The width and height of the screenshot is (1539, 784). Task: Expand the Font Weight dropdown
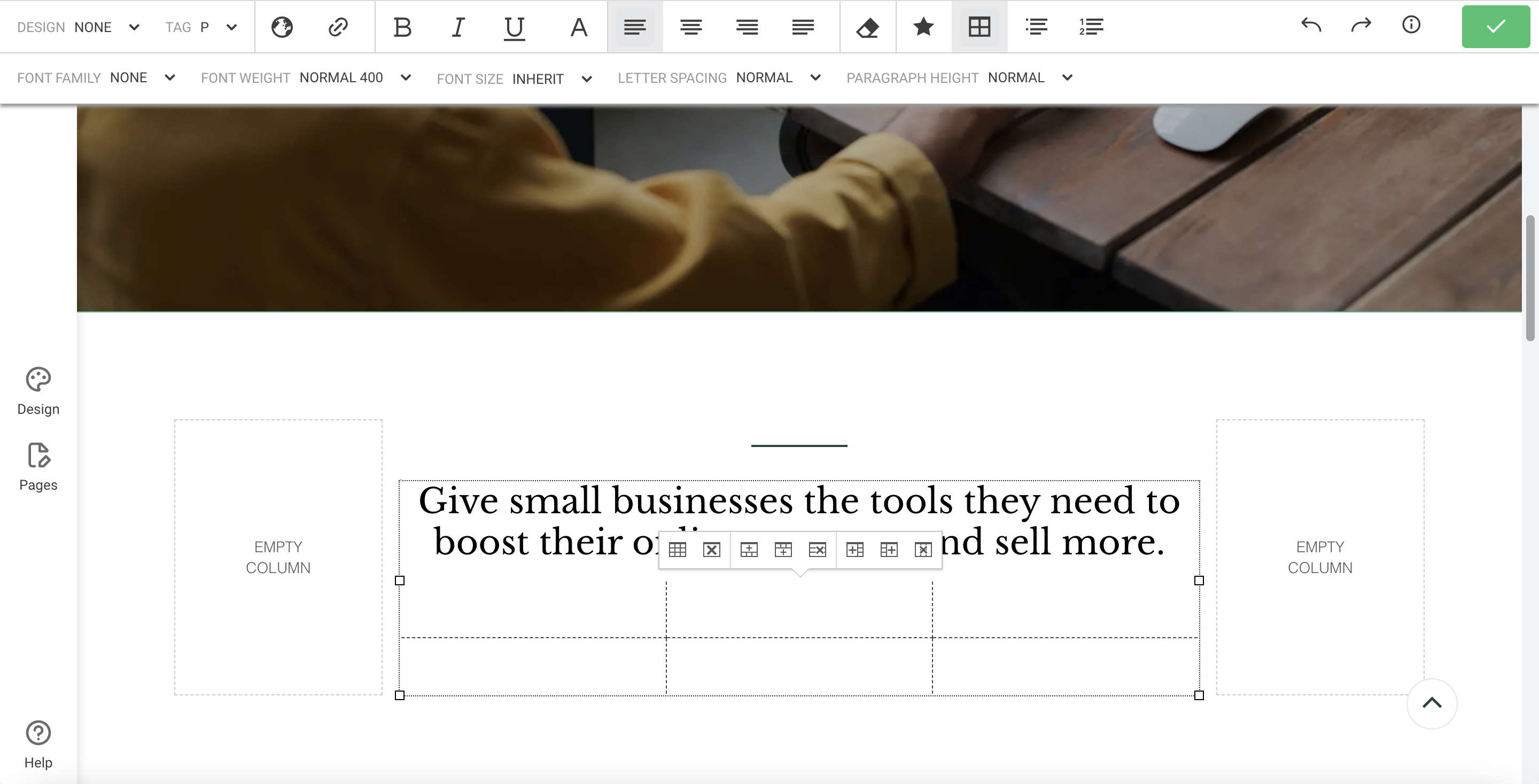[x=306, y=77]
